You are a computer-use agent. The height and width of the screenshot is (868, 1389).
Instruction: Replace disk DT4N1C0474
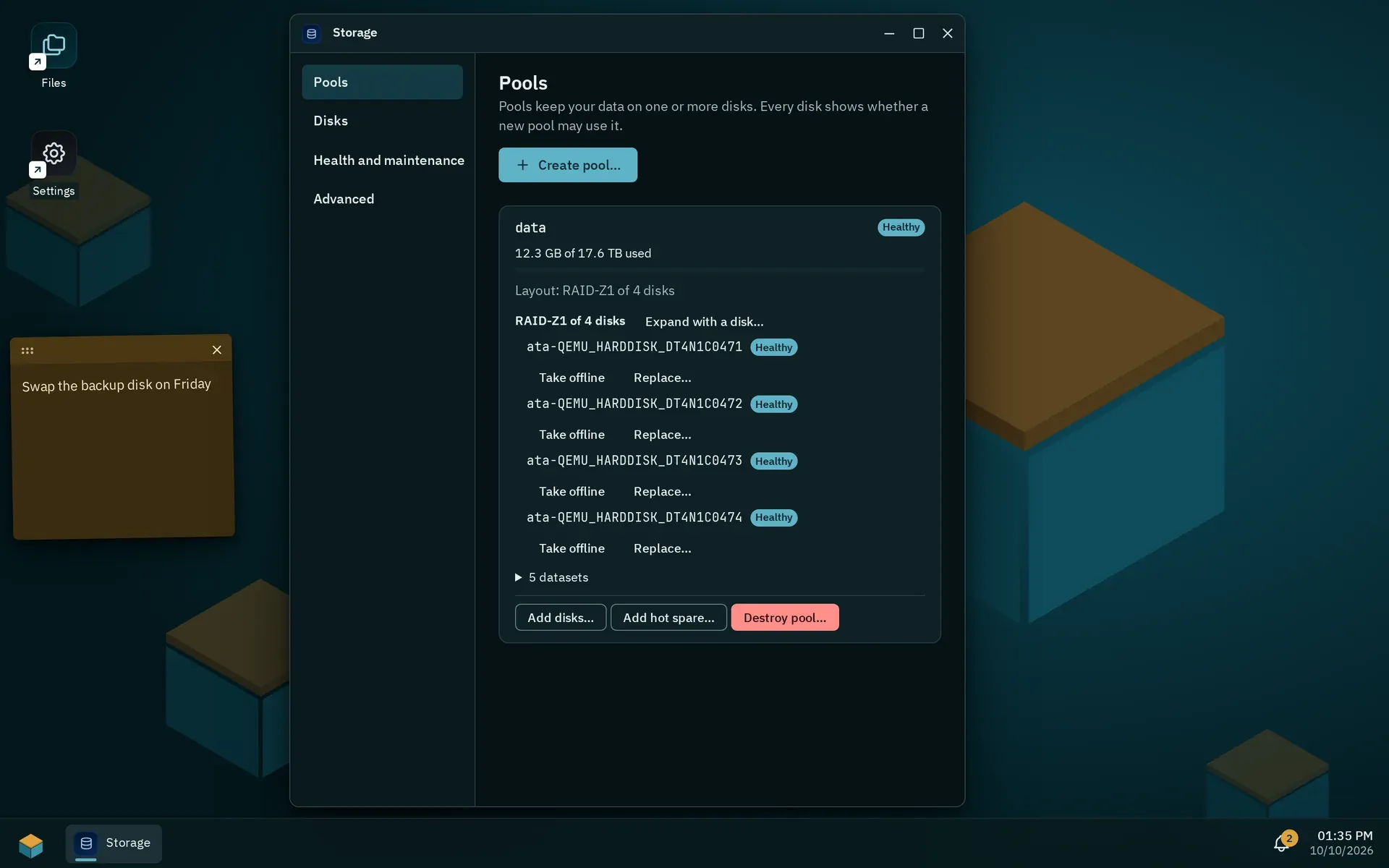[662, 548]
